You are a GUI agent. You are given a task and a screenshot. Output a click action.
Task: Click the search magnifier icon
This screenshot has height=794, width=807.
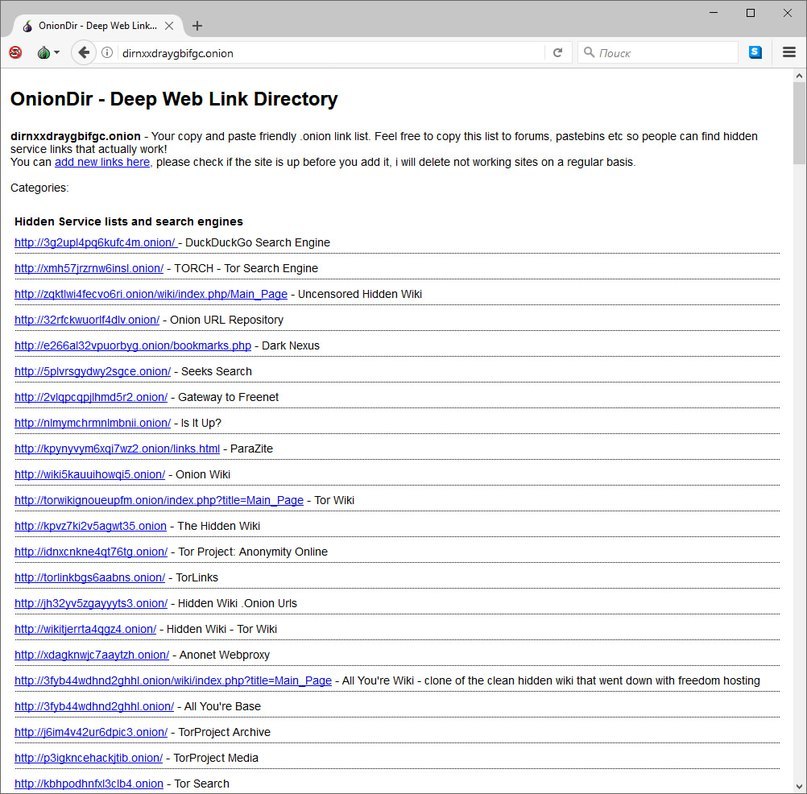[588, 53]
